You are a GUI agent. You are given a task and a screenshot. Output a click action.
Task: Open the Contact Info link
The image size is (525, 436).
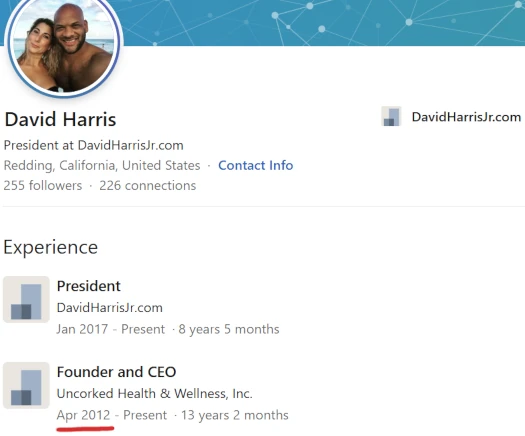[255, 165]
